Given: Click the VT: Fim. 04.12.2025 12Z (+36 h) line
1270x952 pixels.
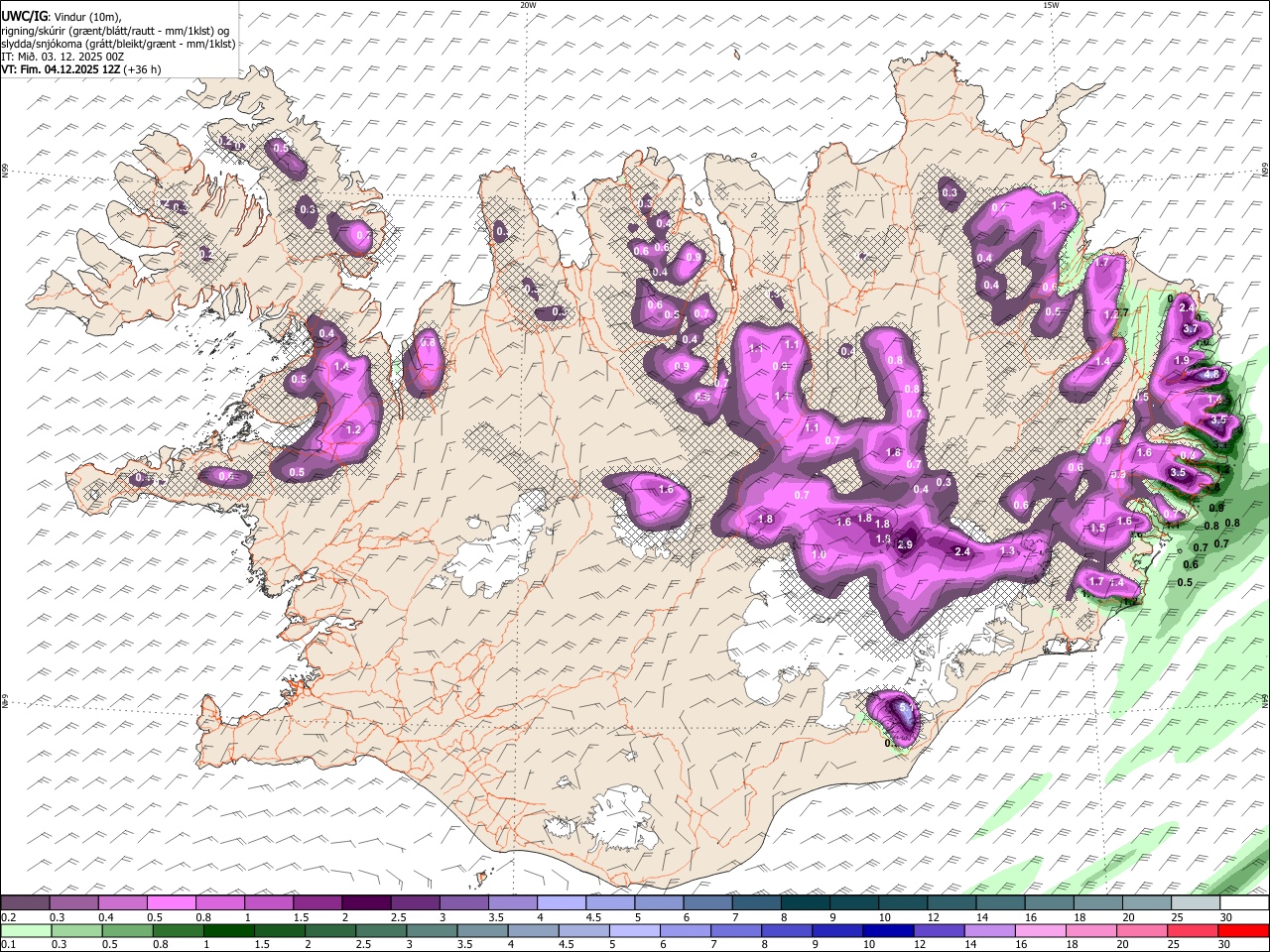Looking at the screenshot, I should click(x=80, y=69).
